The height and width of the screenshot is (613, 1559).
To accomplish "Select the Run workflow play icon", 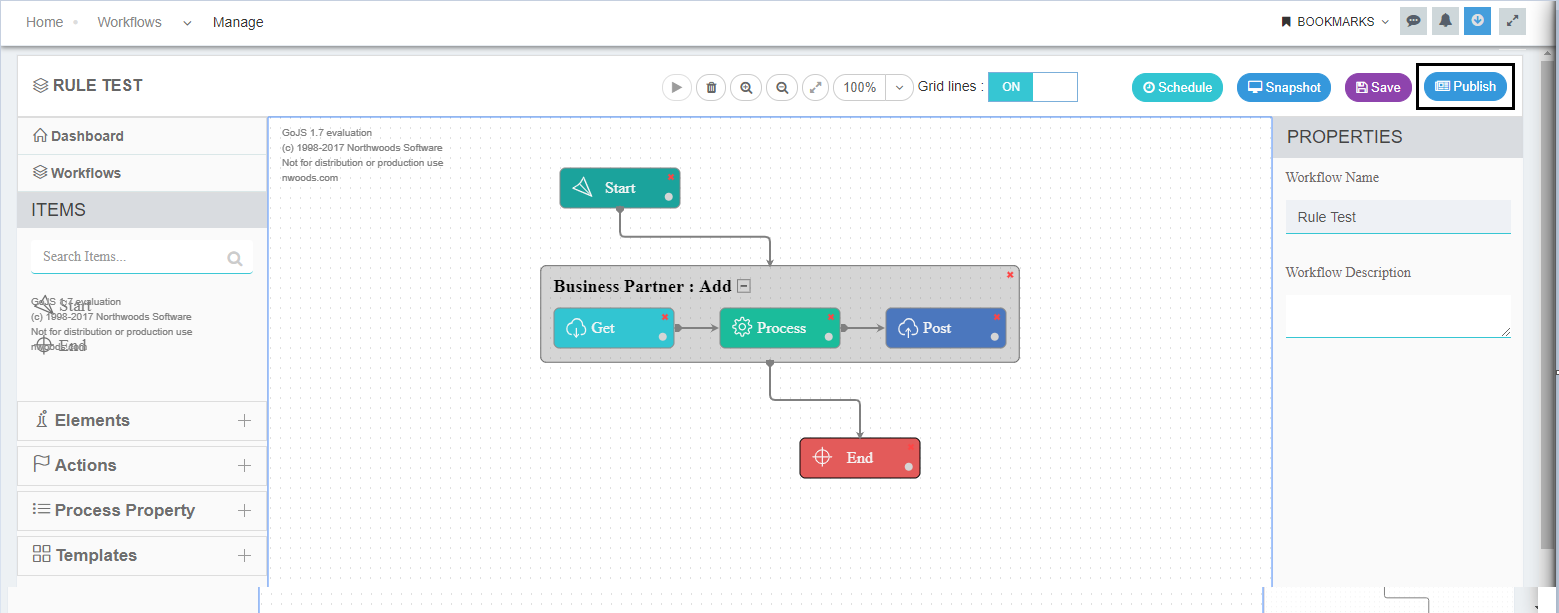I will coord(677,87).
